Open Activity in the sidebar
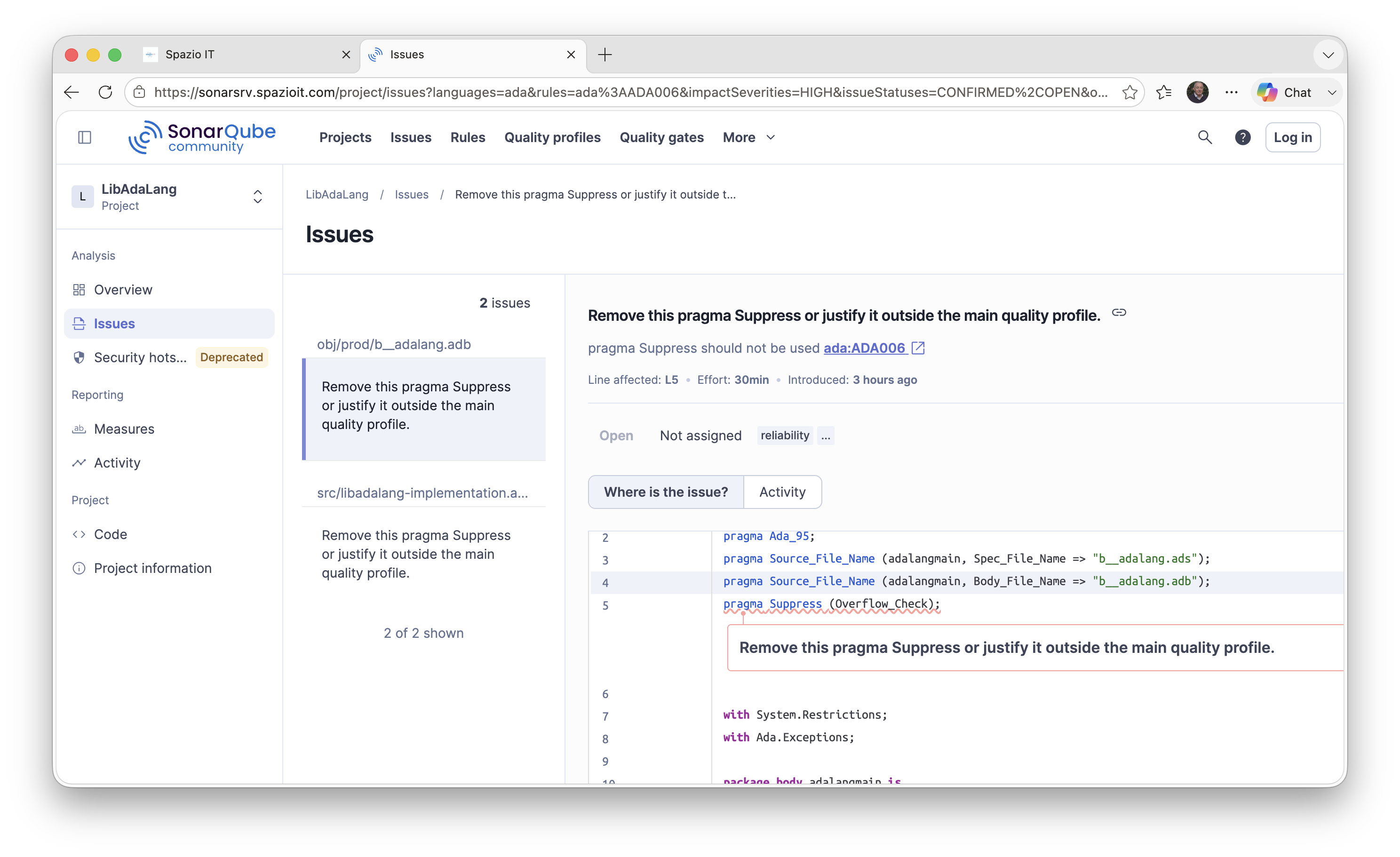 tap(169, 463)
